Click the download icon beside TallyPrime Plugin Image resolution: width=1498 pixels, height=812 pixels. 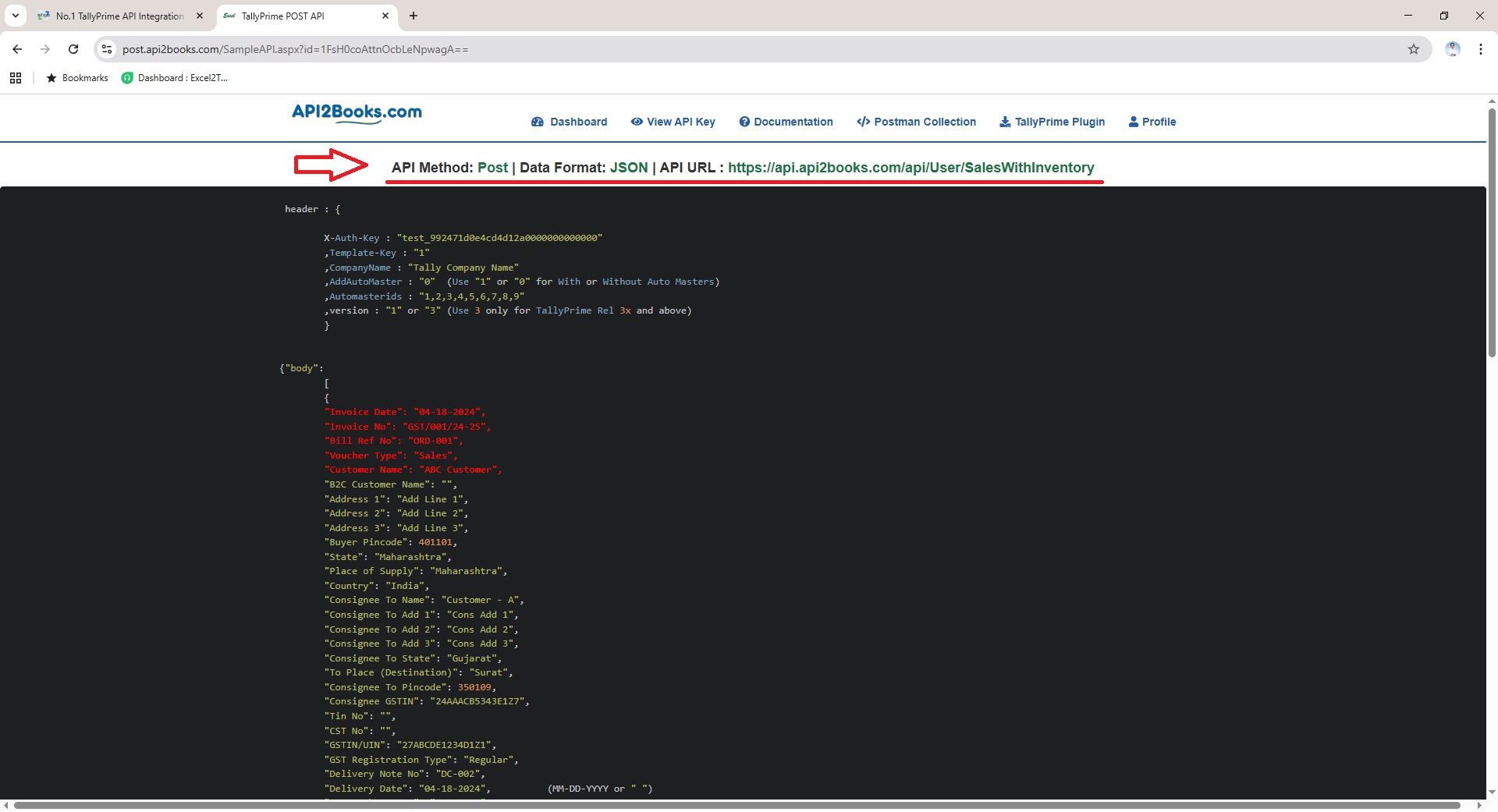click(1005, 122)
